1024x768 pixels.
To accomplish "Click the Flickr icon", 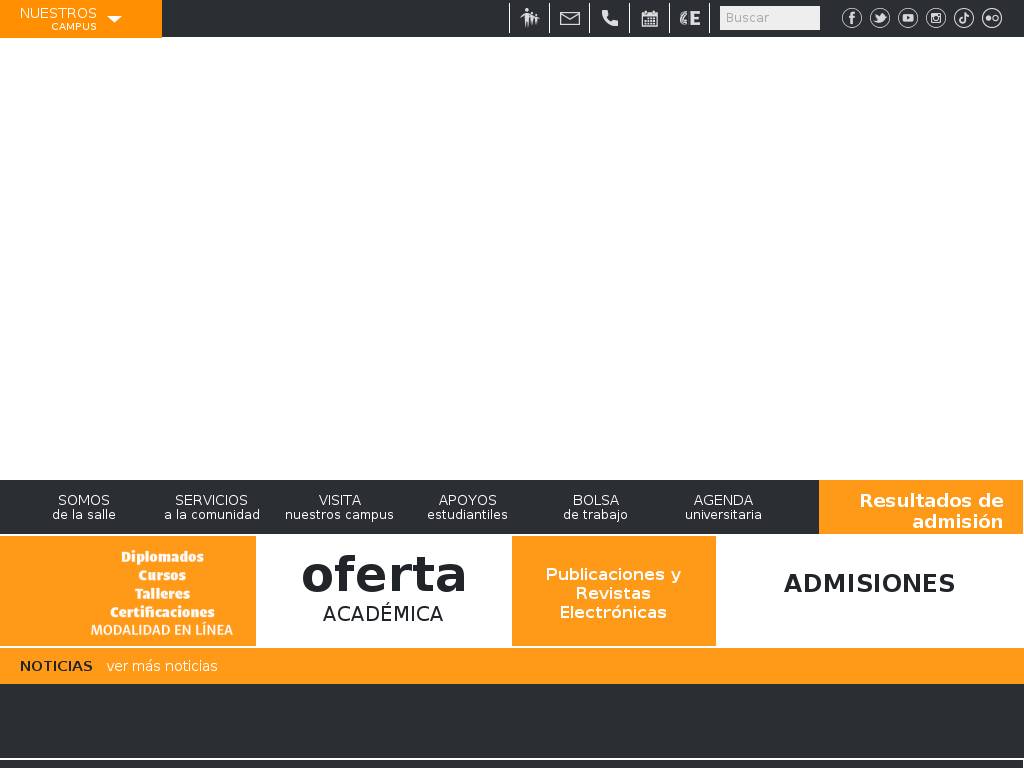I will tap(992, 18).
